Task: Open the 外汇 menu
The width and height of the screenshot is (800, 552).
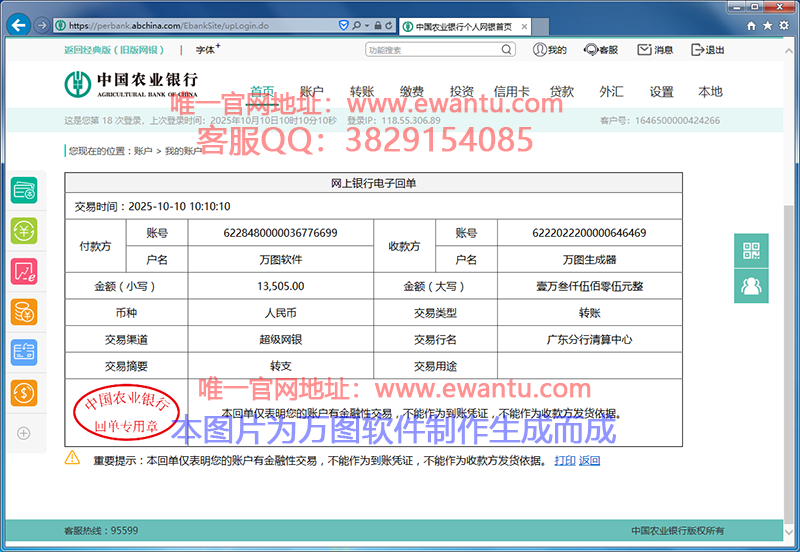Action: pyautogui.click(x=611, y=91)
